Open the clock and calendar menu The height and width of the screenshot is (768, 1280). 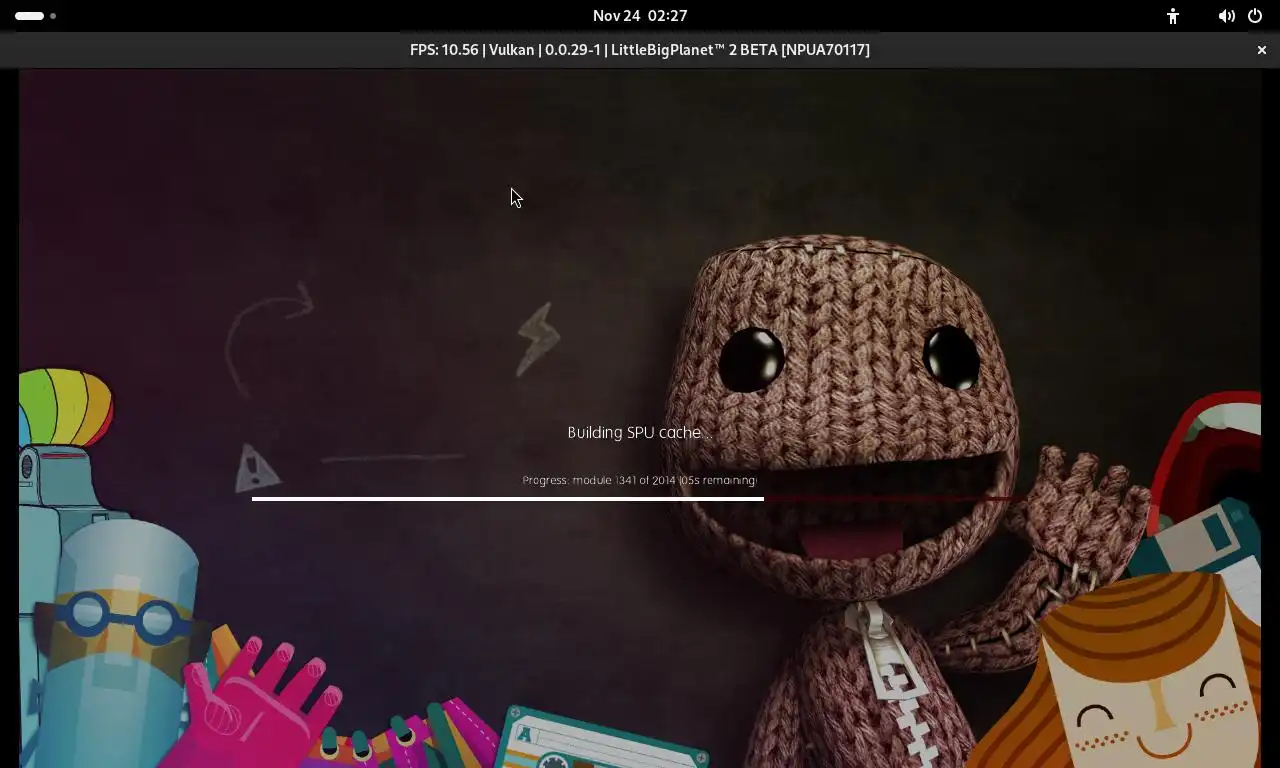(640, 16)
